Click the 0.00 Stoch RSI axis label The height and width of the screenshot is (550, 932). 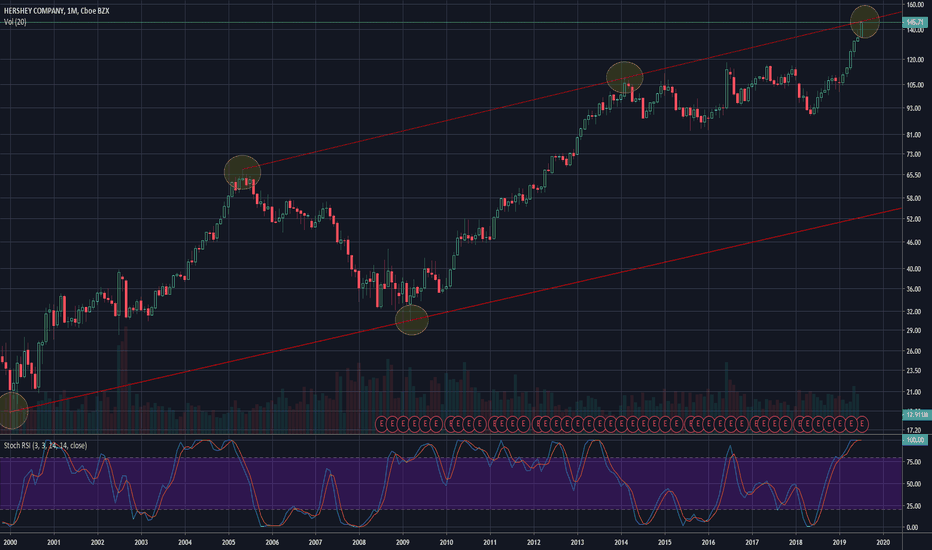coord(912,527)
